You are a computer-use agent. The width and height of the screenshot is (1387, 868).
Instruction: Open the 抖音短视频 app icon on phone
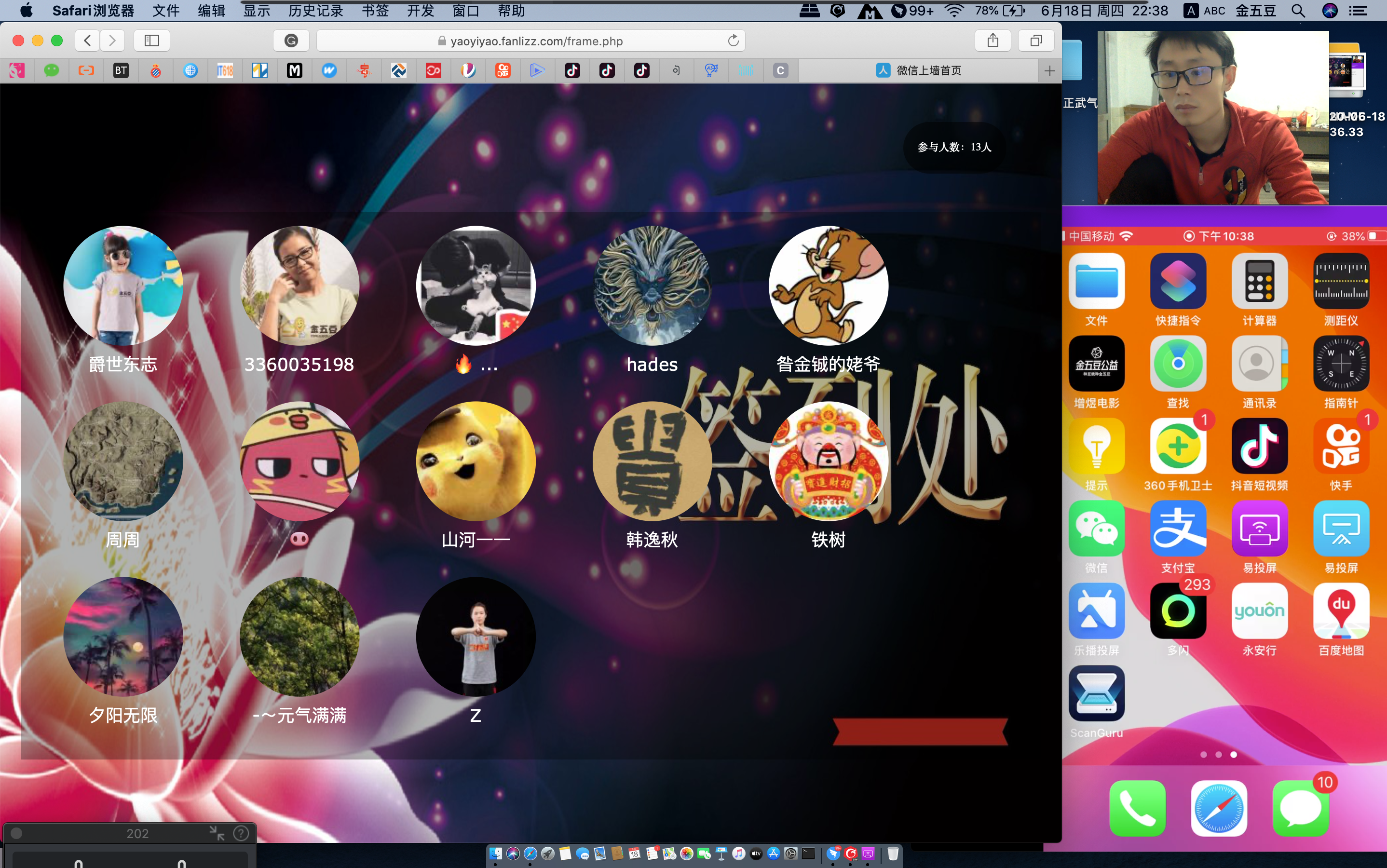pos(1259,447)
